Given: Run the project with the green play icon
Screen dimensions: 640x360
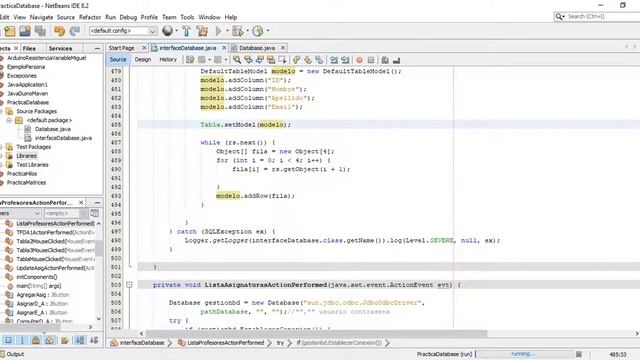Looking at the screenshot, I should click(218, 31).
